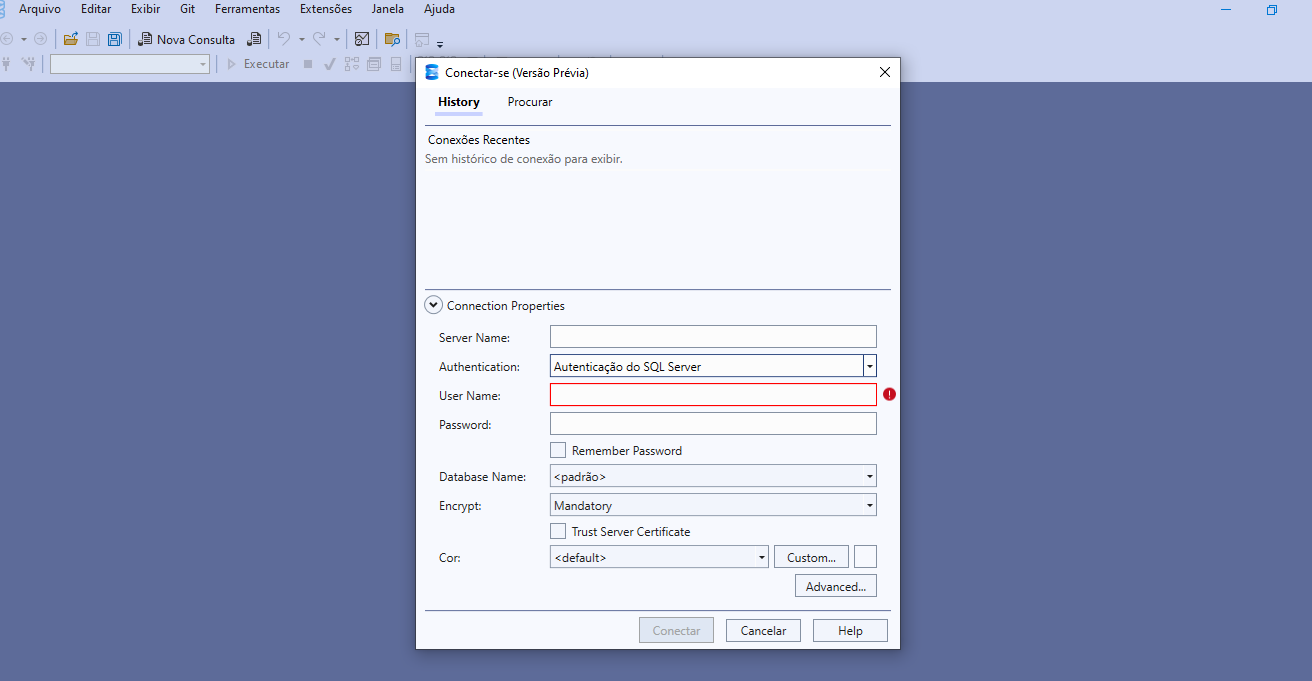The width and height of the screenshot is (1312, 681).
Task: Open the Undo history dropdown arrow
Action: pos(301,39)
